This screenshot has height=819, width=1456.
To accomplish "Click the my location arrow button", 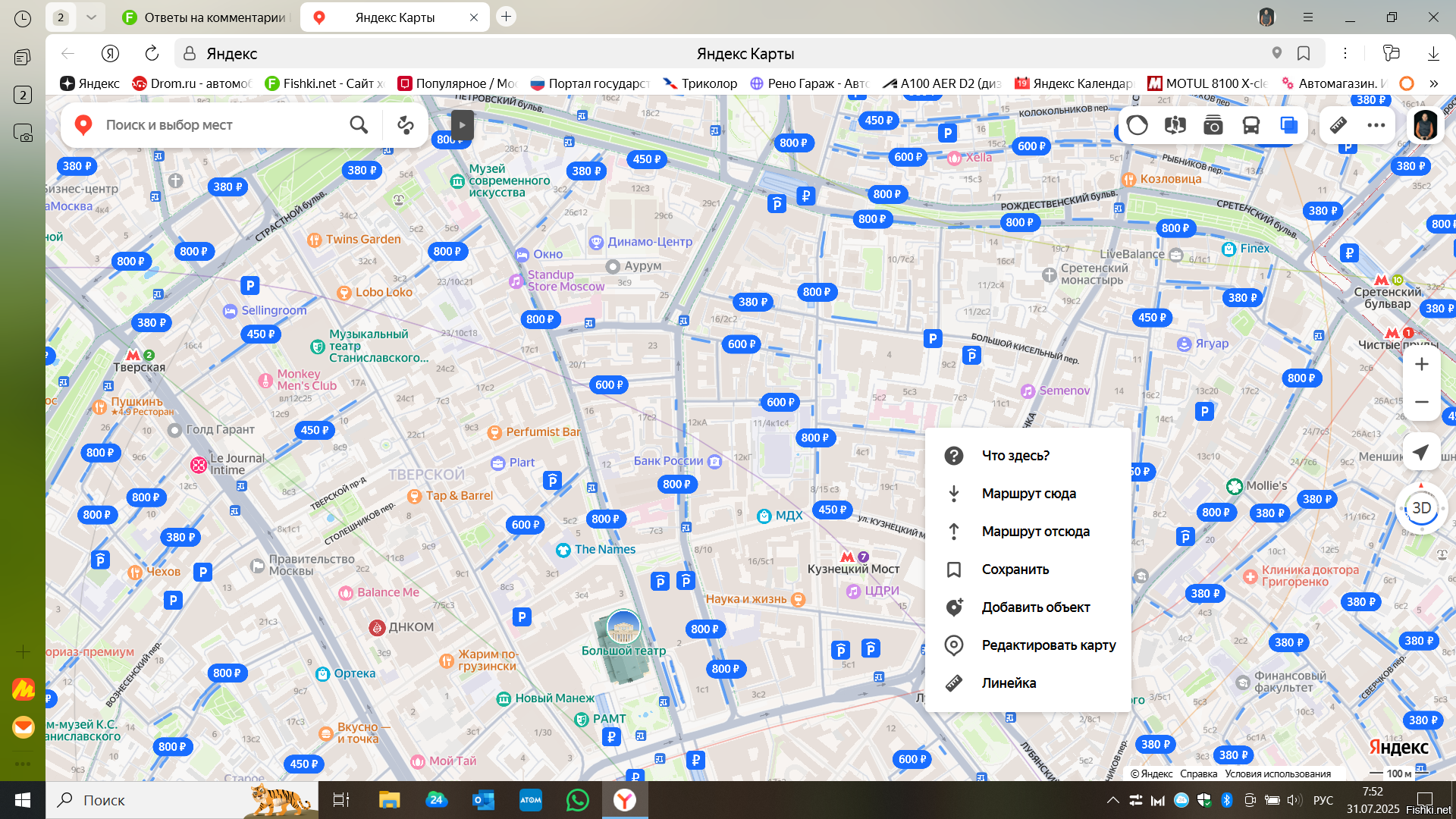I will pyautogui.click(x=1421, y=453).
